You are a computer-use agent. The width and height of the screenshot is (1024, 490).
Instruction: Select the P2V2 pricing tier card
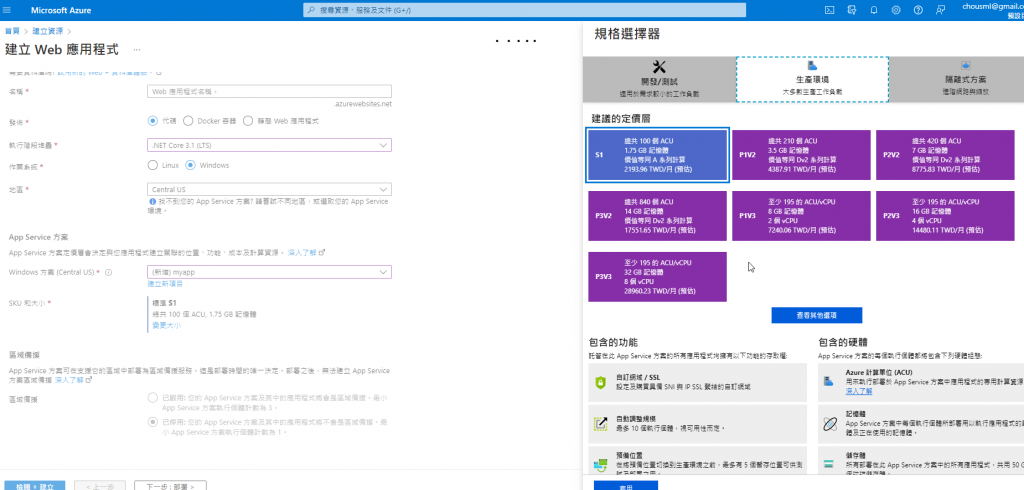tap(944, 155)
